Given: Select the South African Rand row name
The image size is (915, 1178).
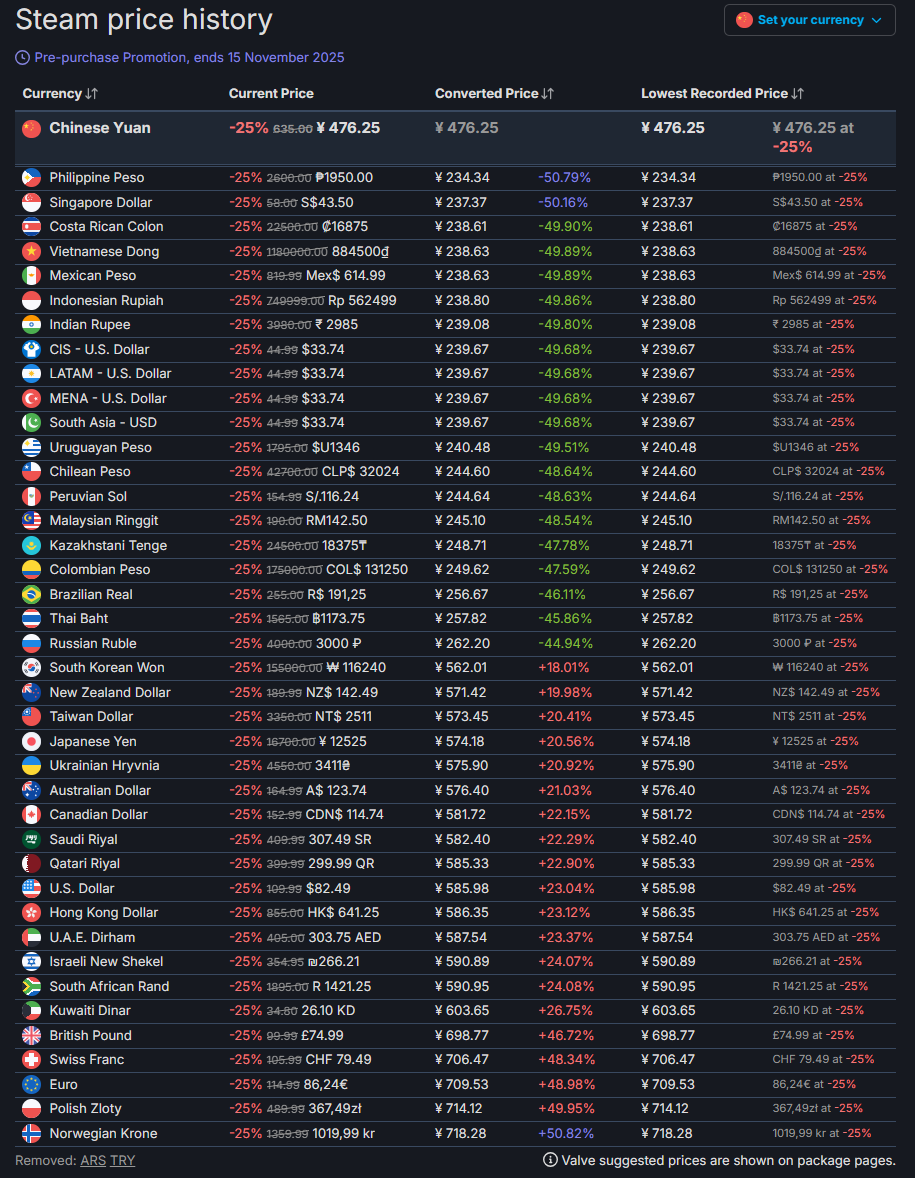Looking at the screenshot, I should click(x=109, y=986).
